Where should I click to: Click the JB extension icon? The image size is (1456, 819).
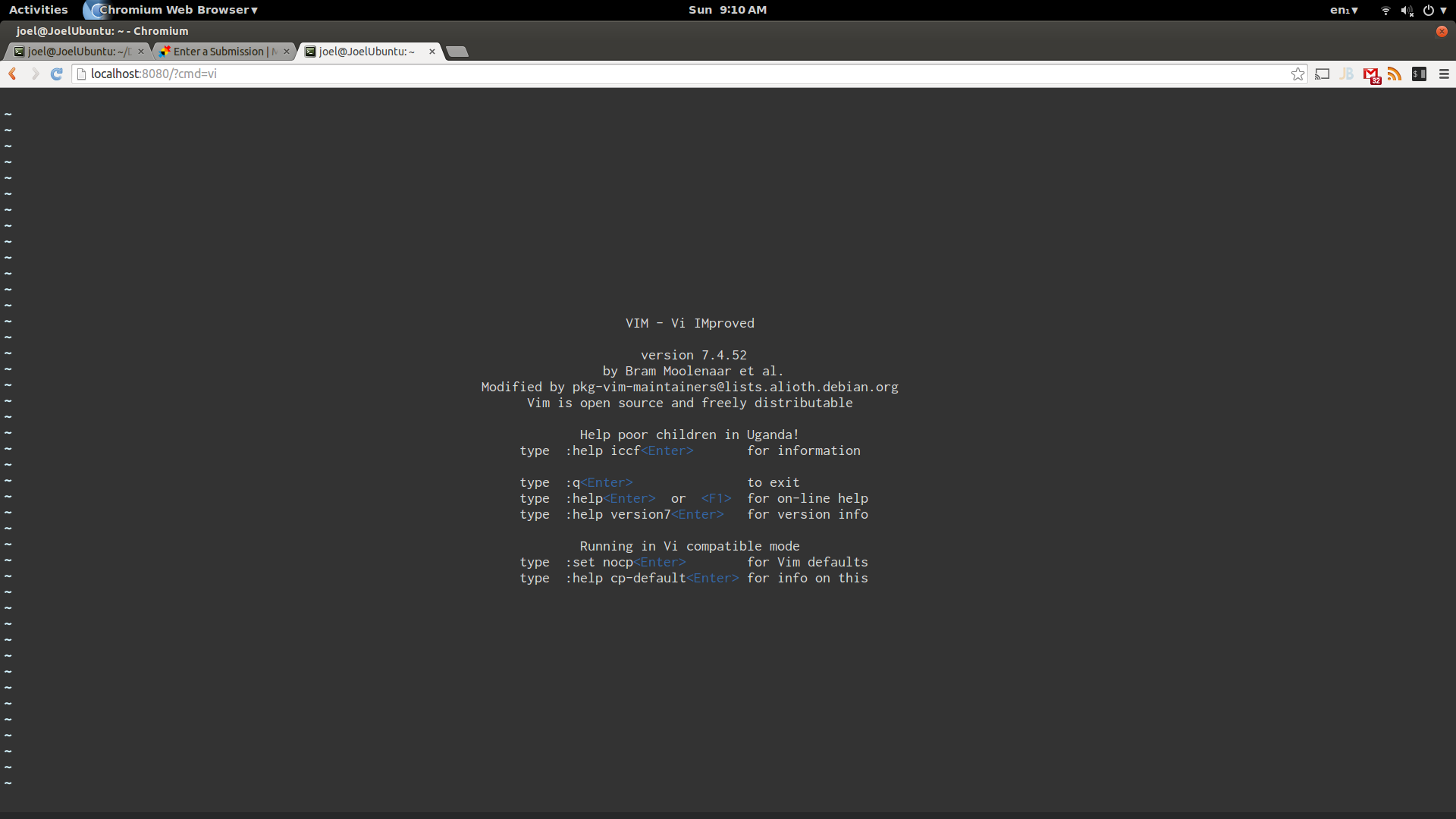1347,74
